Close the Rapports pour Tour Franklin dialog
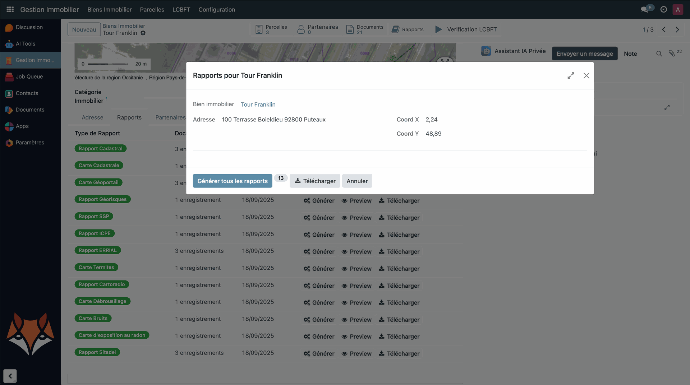This screenshot has height=385, width=690. click(586, 76)
